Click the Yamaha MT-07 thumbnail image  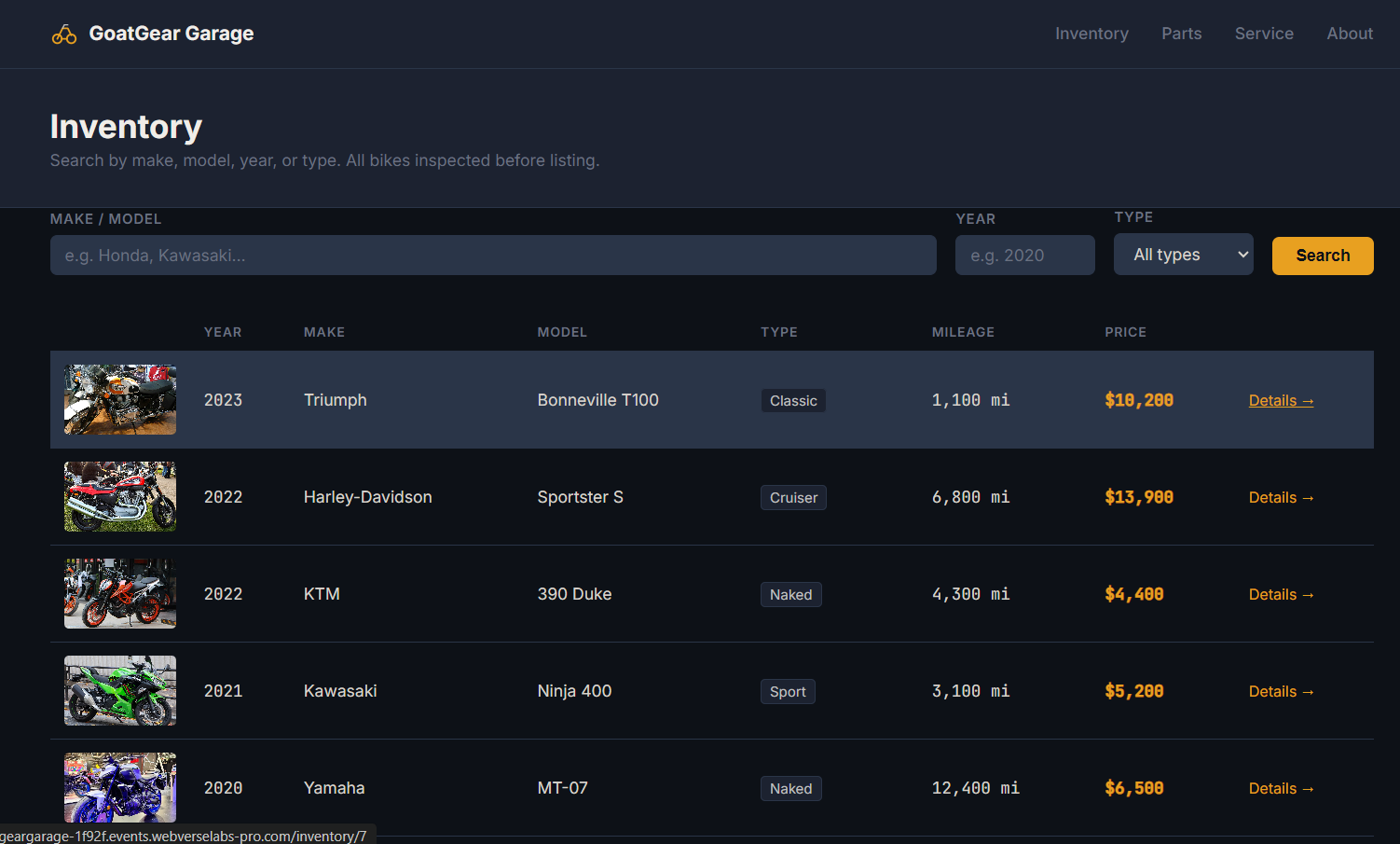120,787
